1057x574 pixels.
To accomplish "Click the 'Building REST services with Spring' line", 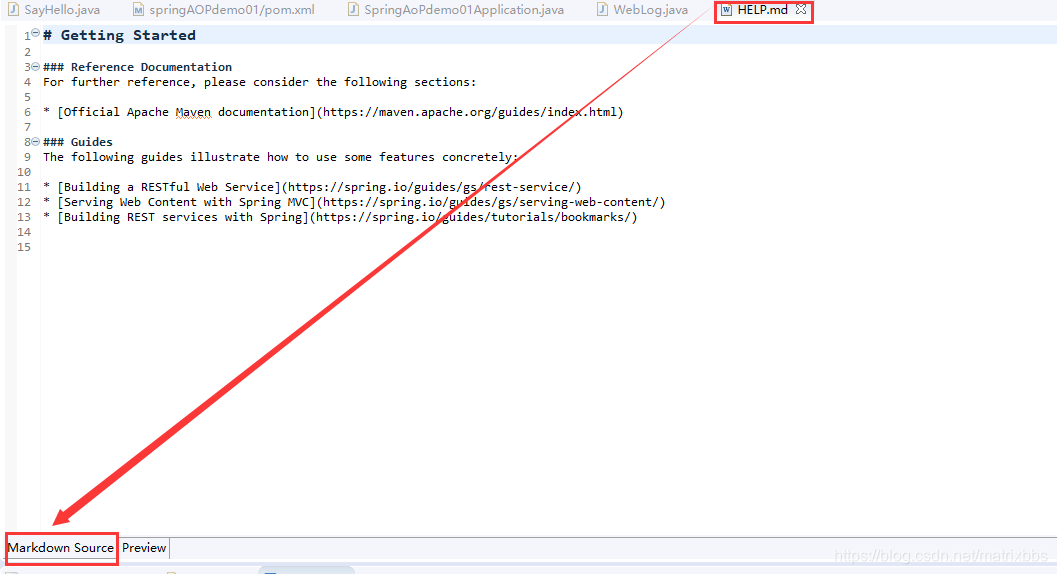I will click(x=340, y=217).
